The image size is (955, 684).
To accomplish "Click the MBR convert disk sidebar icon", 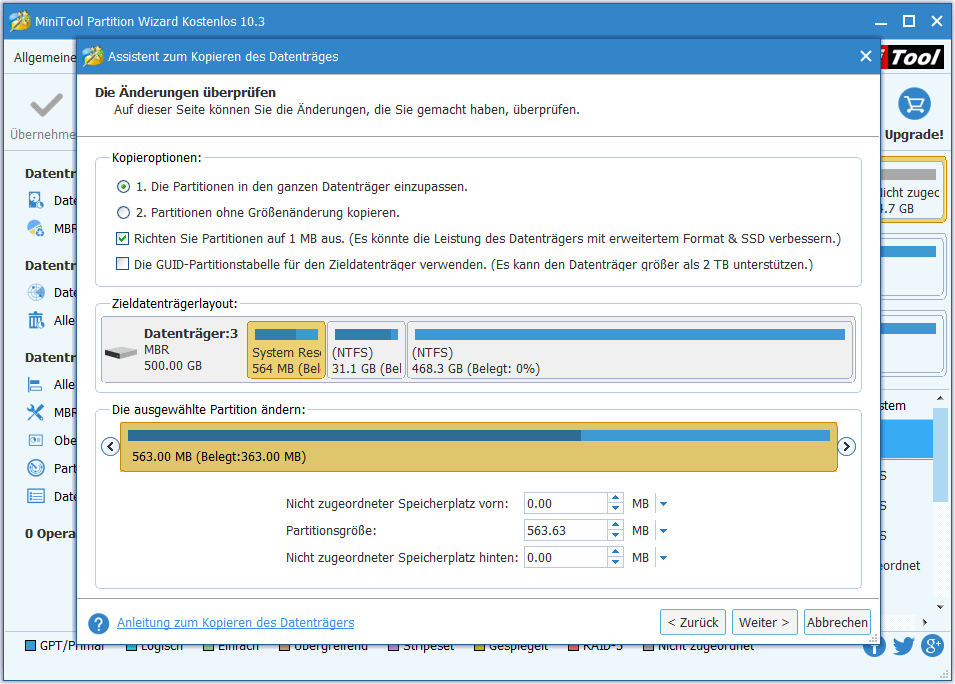I will (36, 228).
